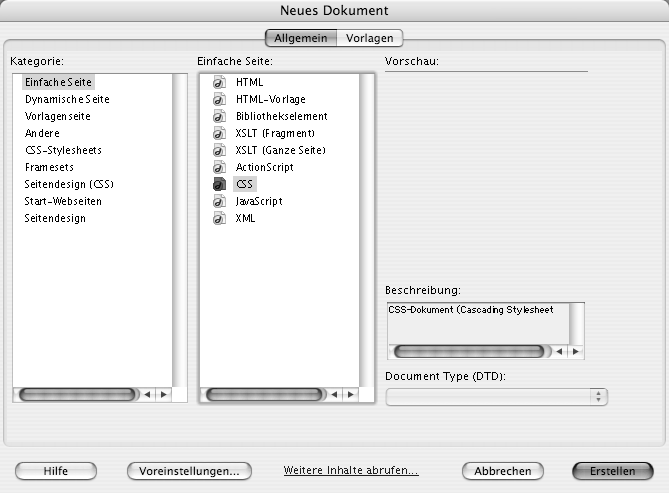Click right arrow of Einfache Seite scrollbar
This screenshot has height=493, width=669.
pyautogui.click(x=351, y=395)
